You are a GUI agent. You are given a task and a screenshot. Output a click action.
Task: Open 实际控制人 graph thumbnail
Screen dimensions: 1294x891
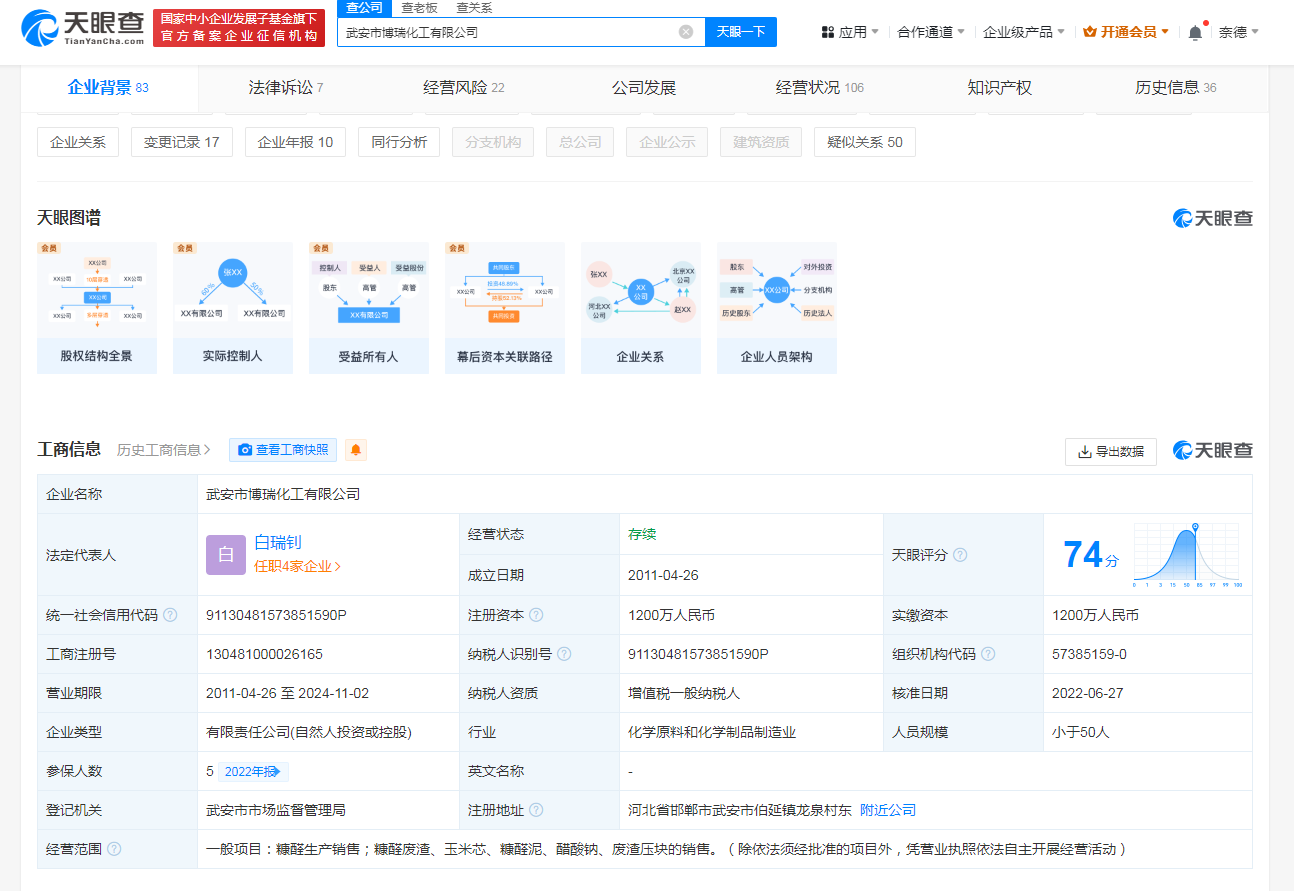tap(233, 308)
